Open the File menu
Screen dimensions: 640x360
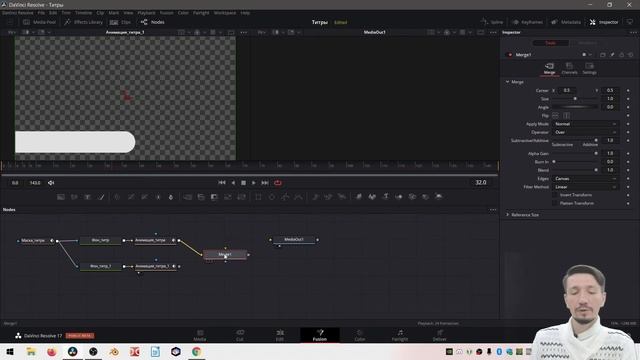pos(41,13)
